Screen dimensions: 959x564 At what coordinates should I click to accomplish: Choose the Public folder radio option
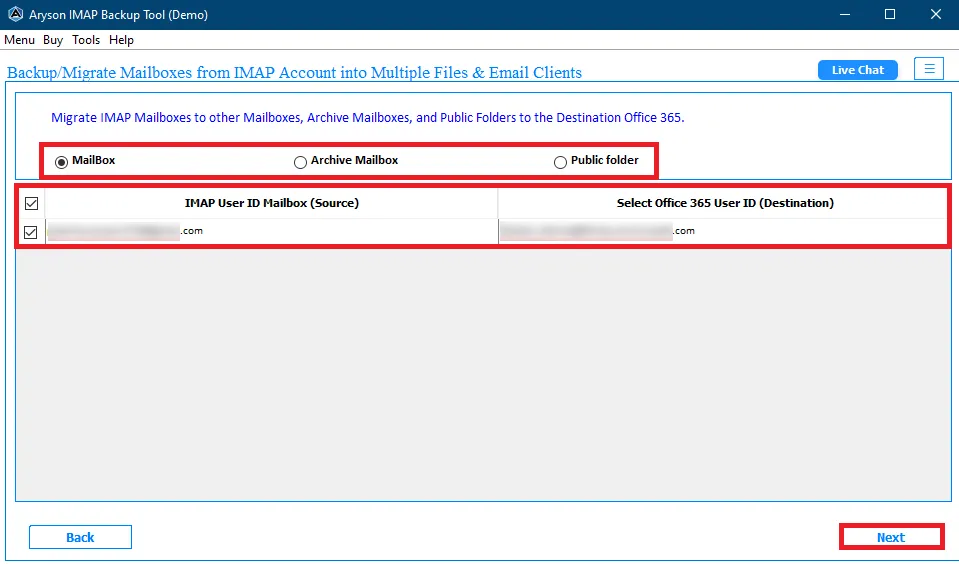(x=560, y=162)
